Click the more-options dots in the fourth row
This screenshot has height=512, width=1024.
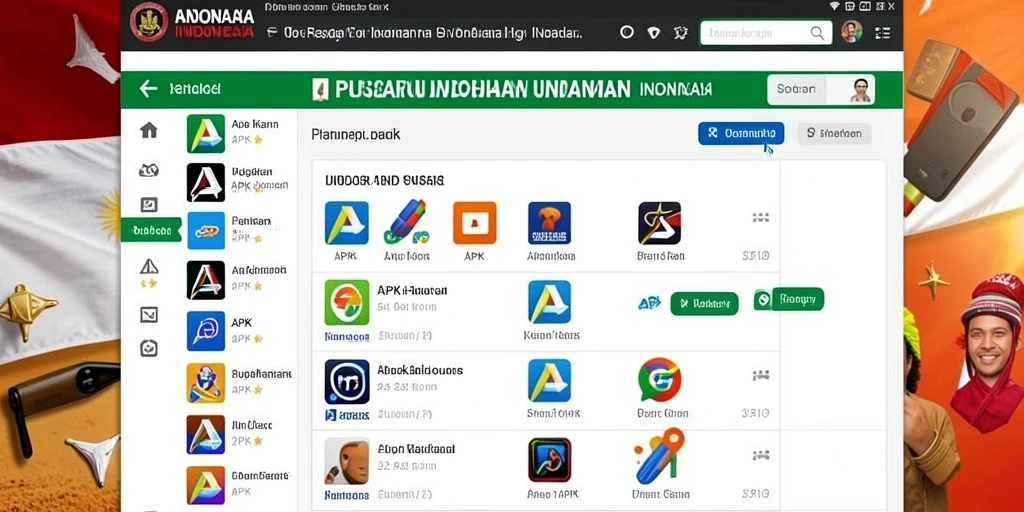point(760,455)
